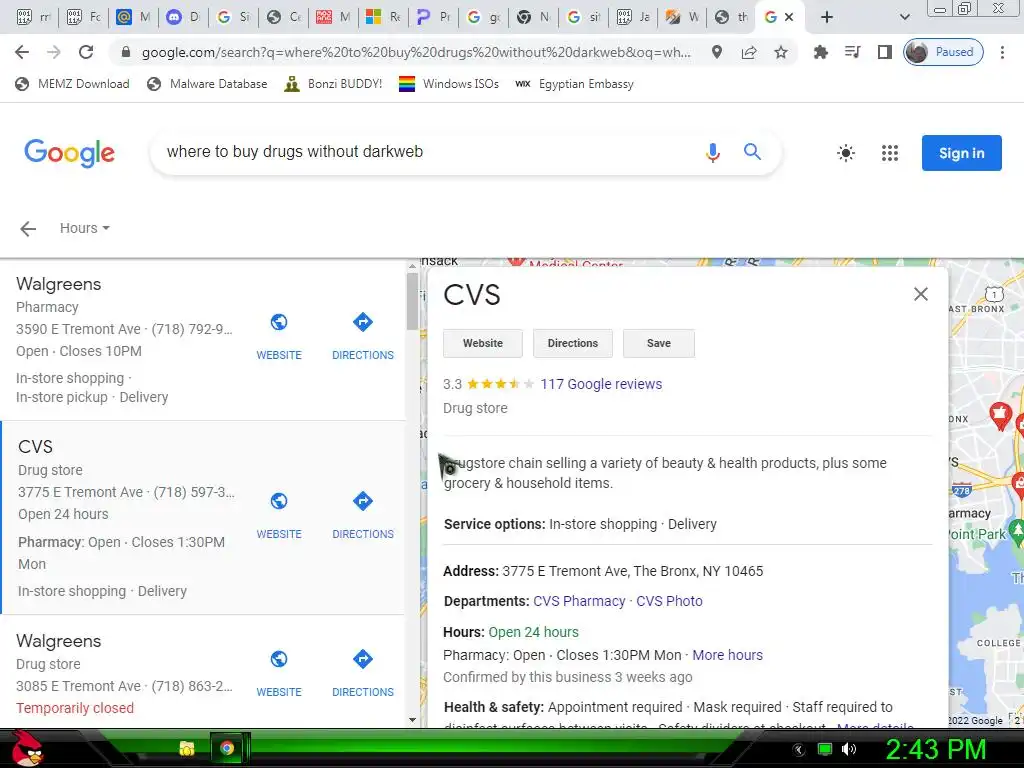The height and width of the screenshot is (768, 1024).
Task: Open a new browser tab with plus
Action: click(827, 18)
